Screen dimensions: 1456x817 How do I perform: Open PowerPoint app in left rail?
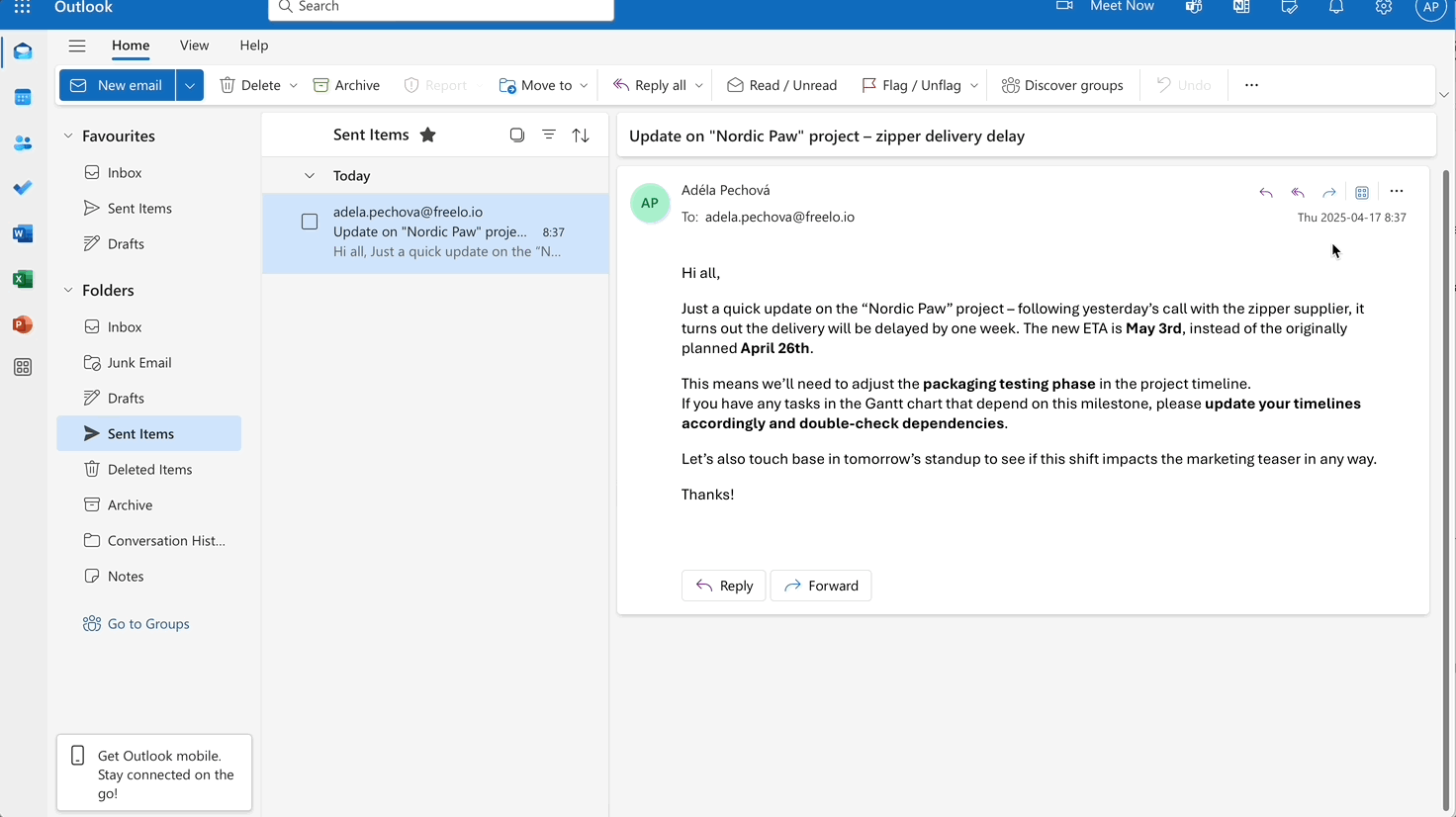pyautogui.click(x=23, y=324)
